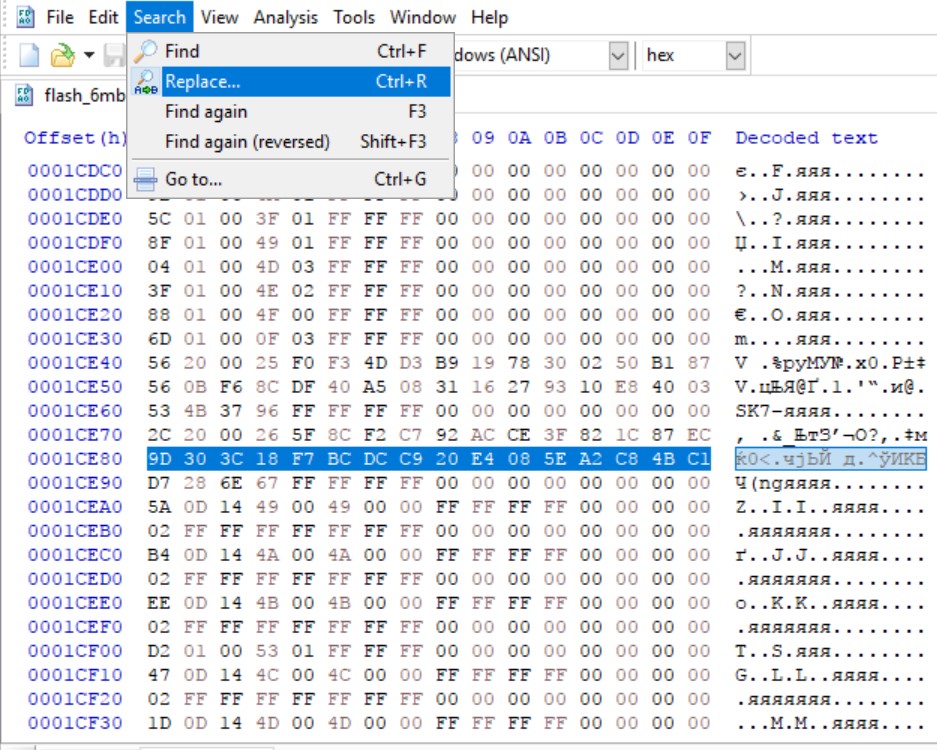This screenshot has height=750, width=937.
Task: Click the New file icon in toolbar
Action: pos(30,55)
